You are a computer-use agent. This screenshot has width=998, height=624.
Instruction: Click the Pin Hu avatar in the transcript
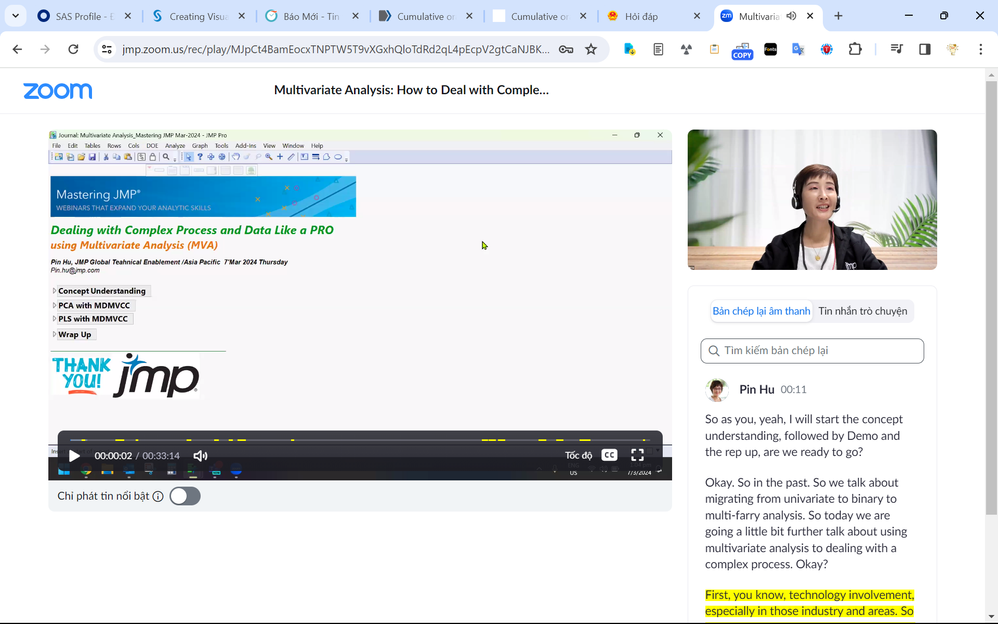[x=717, y=390]
